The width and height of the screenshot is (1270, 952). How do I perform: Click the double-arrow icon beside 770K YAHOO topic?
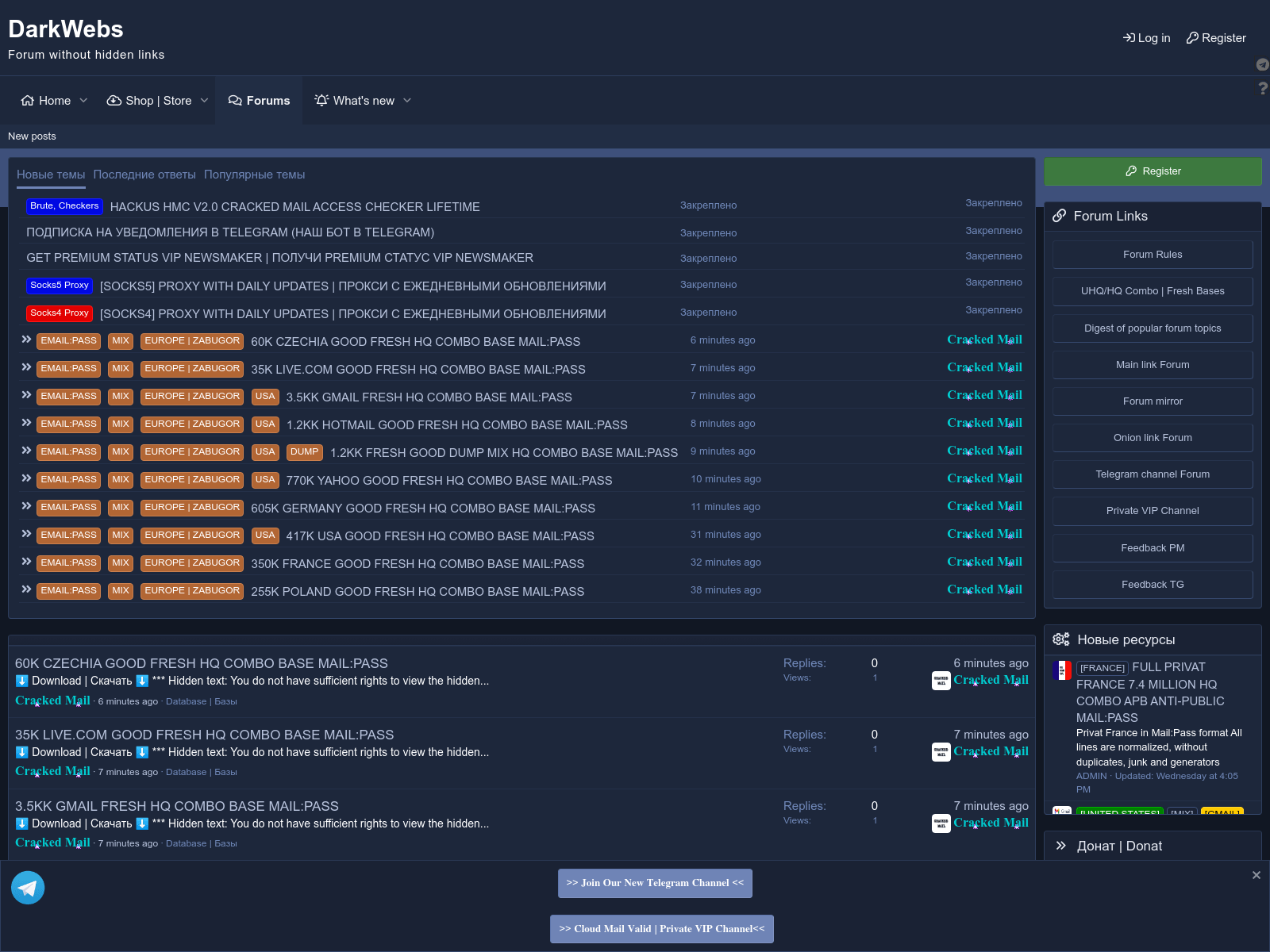coord(26,478)
